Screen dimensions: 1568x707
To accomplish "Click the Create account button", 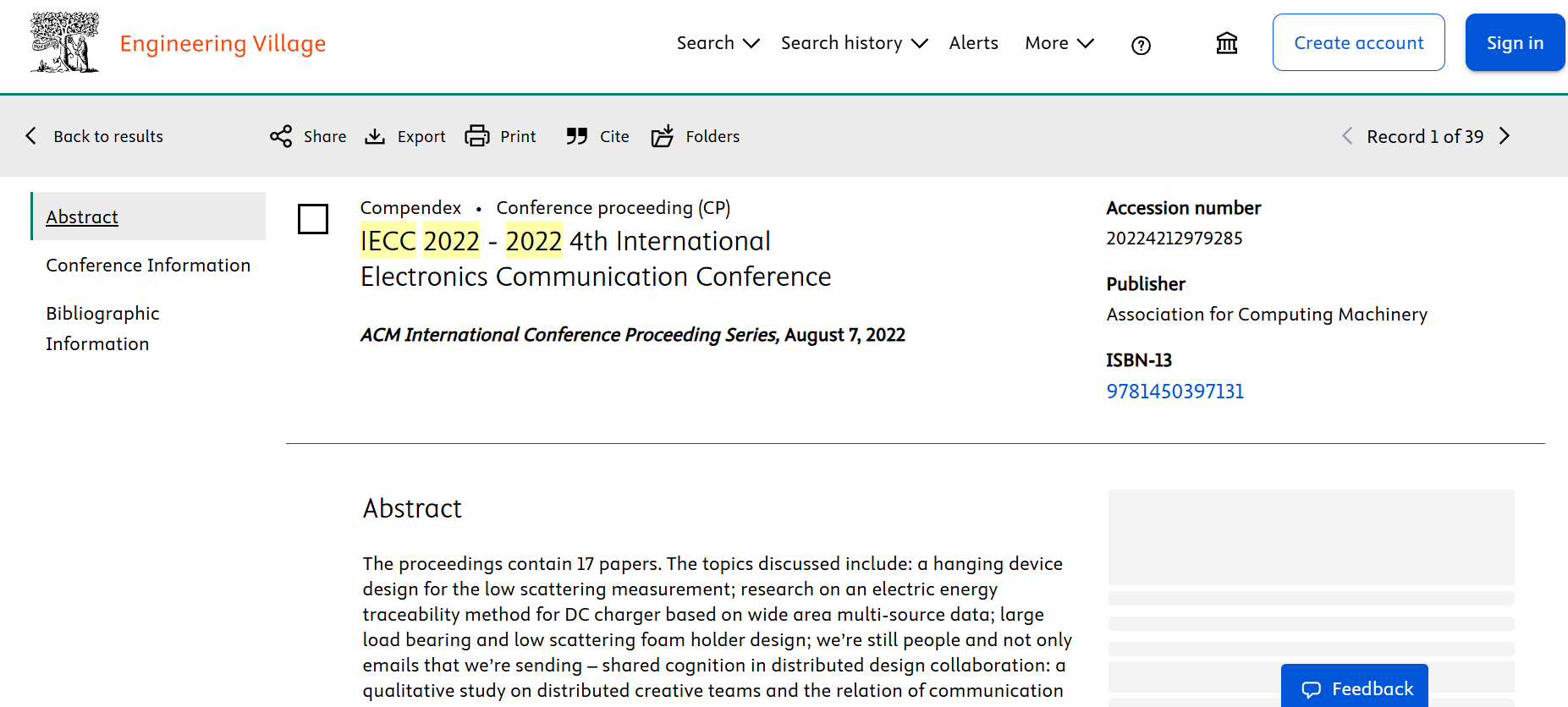I will click(x=1358, y=42).
